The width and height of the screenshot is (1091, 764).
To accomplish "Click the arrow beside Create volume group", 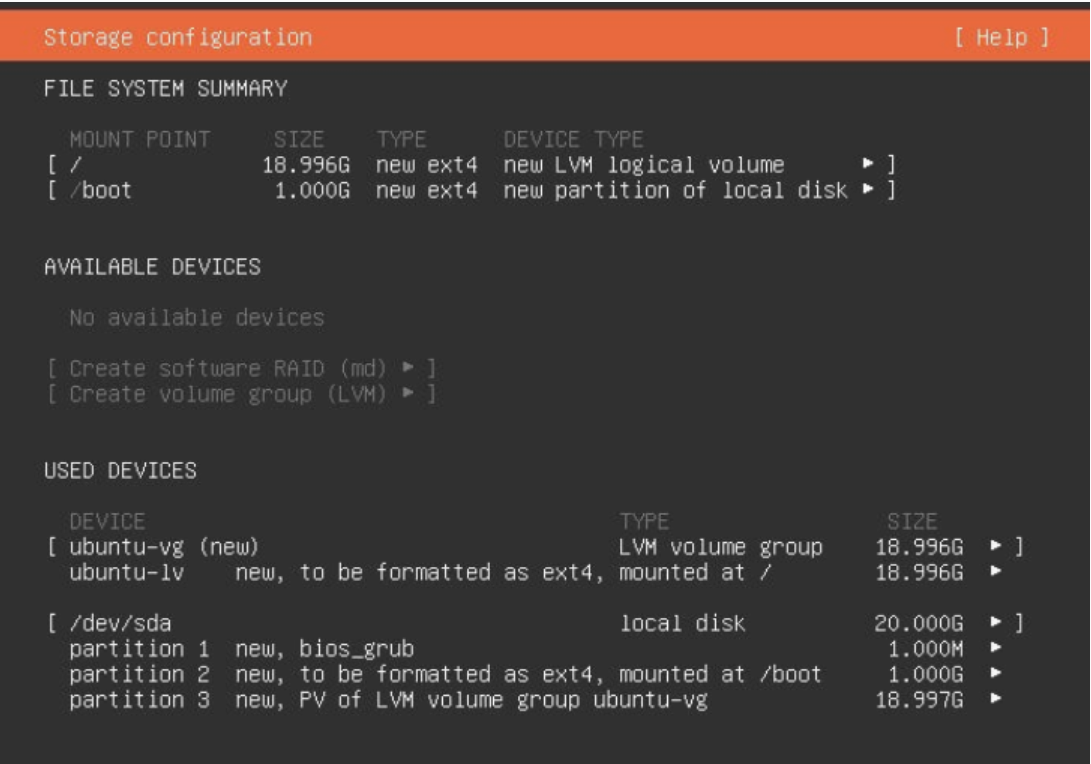I will pos(408,393).
